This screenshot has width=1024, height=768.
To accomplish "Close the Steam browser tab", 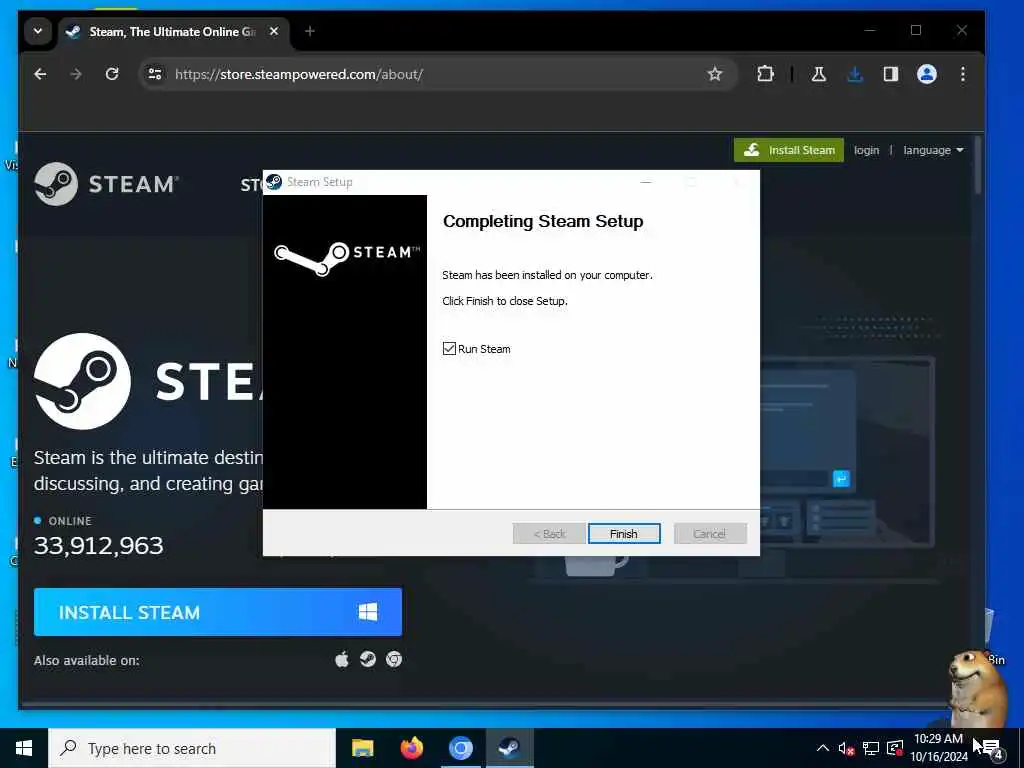I will click(274, 31).
